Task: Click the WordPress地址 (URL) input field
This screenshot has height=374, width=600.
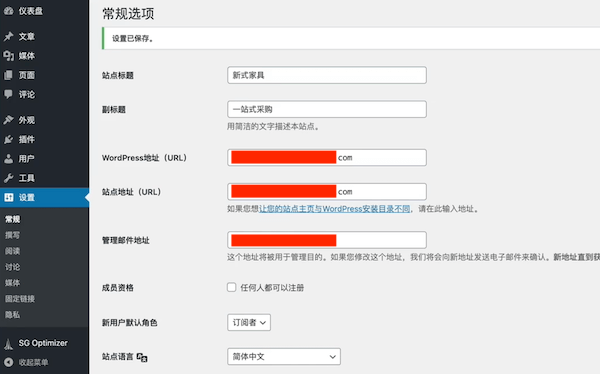Action: (x=327, y=157)
